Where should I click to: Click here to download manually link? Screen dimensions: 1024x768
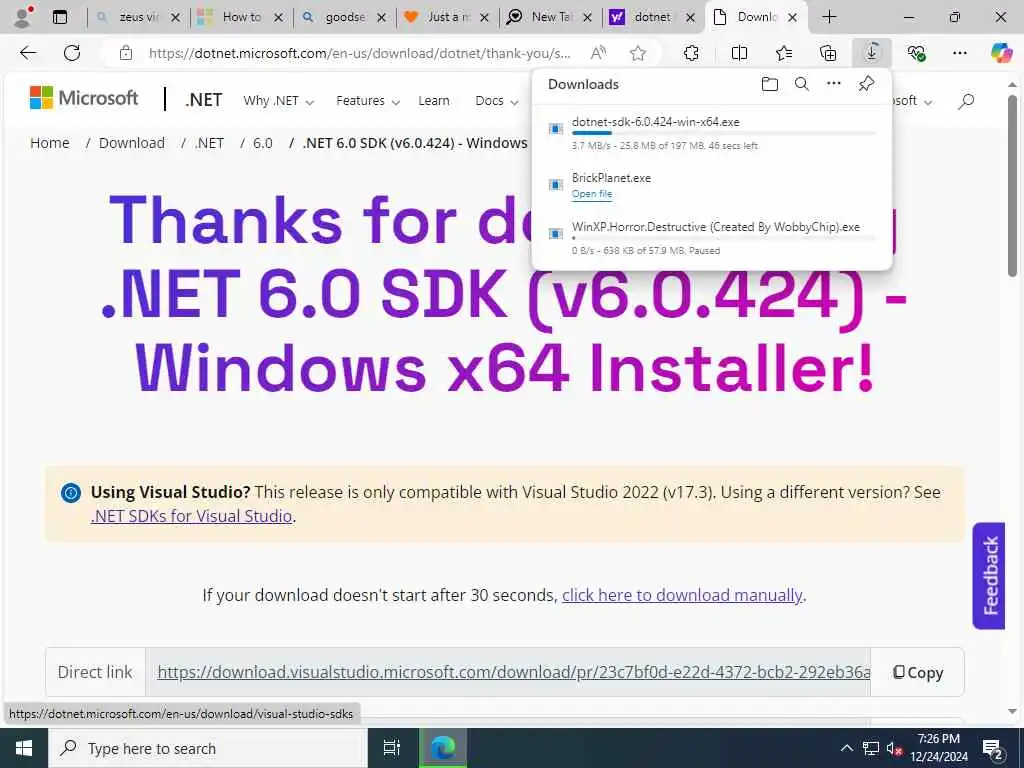coord(682,595)
